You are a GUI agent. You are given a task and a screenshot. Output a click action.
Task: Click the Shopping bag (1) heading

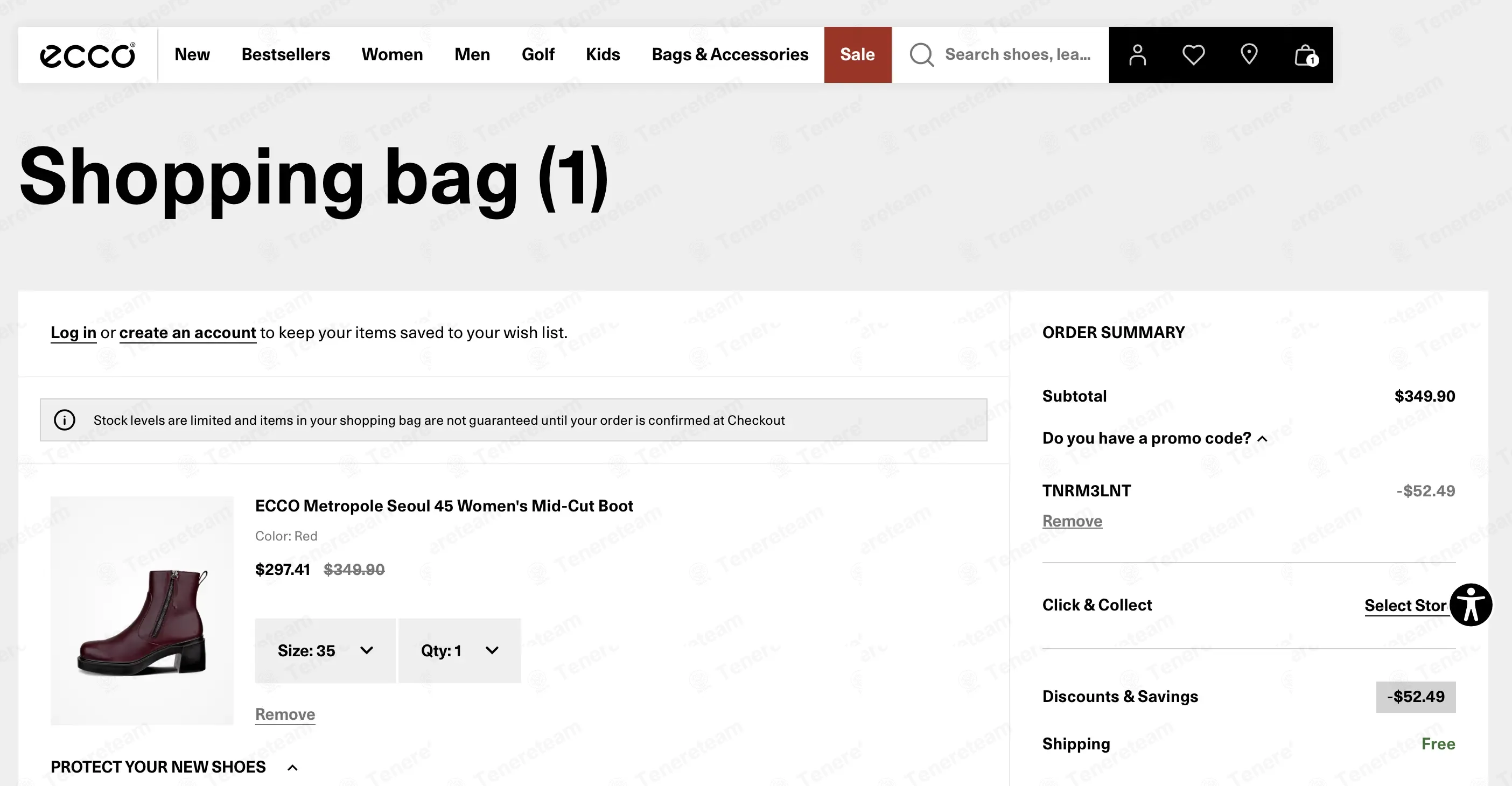tap(314, 179)
